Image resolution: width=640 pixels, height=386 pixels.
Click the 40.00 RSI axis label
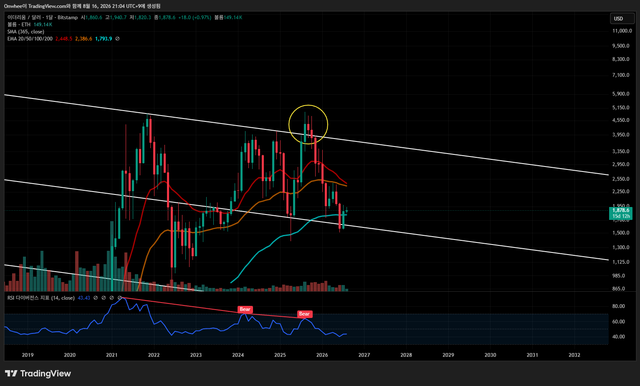618,337
